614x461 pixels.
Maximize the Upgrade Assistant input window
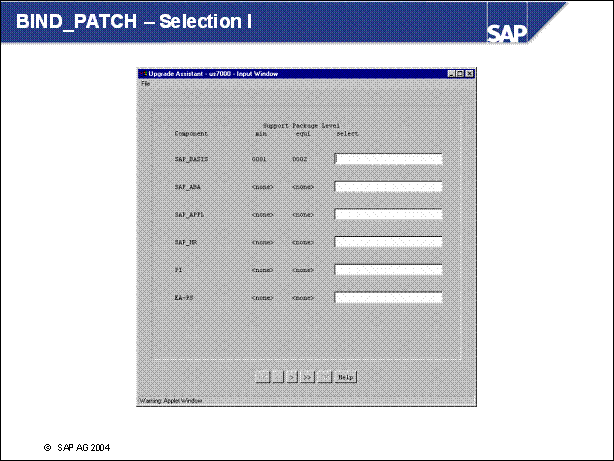click(x=461, y=74)
